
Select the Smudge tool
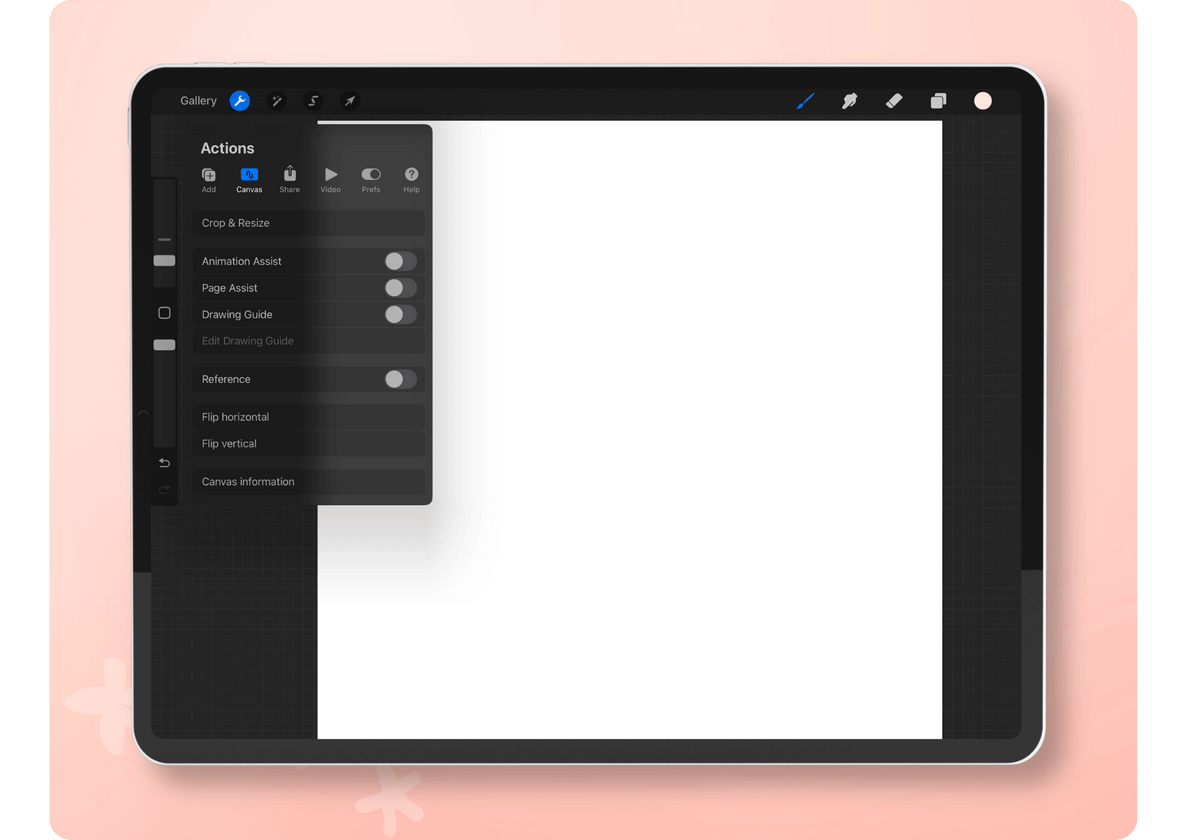[x=850, y=101]
